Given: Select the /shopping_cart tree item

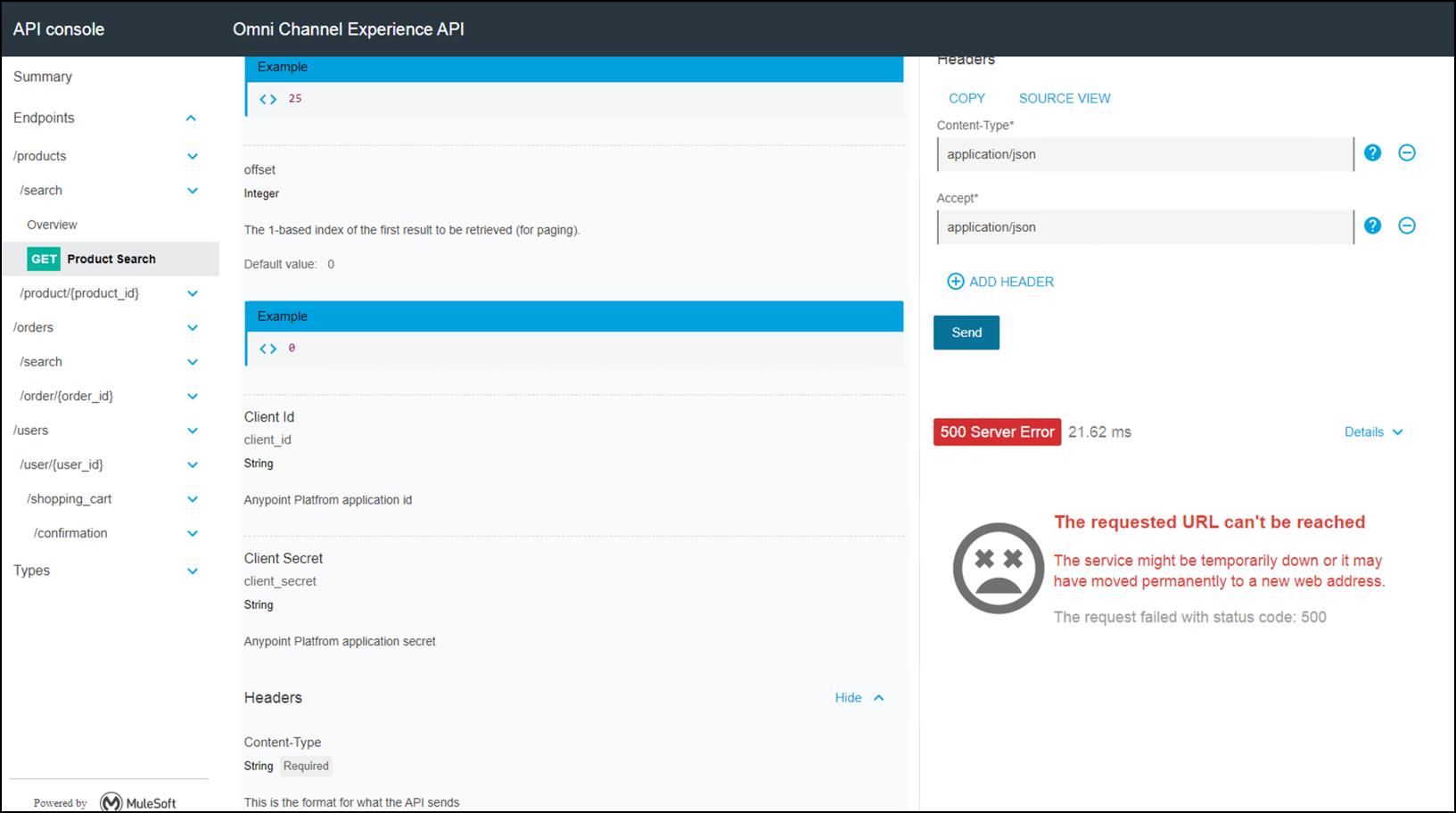Looking at the screenshot, I should click(x=70, y=499).
